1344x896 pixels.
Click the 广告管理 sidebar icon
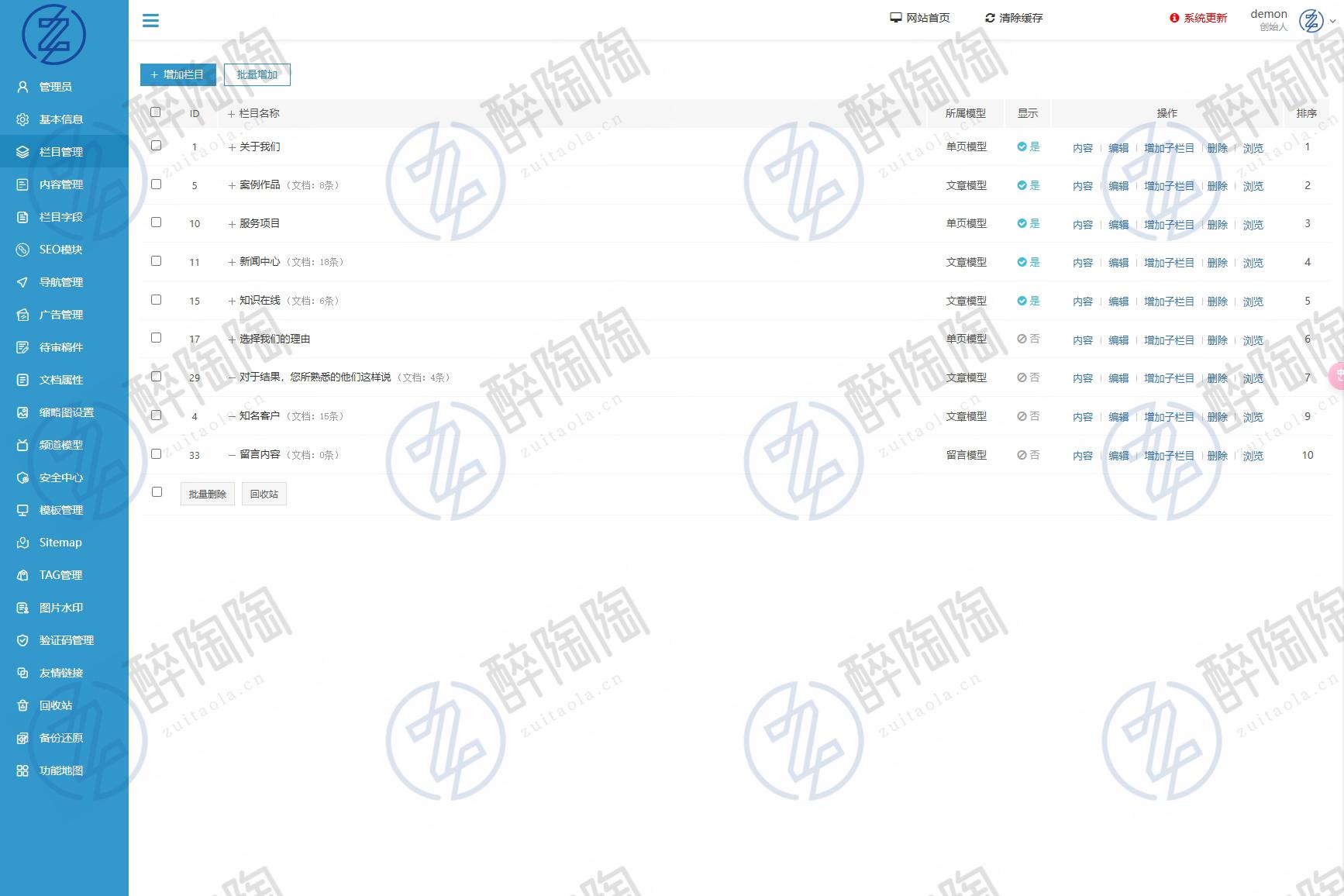(22, 315)
